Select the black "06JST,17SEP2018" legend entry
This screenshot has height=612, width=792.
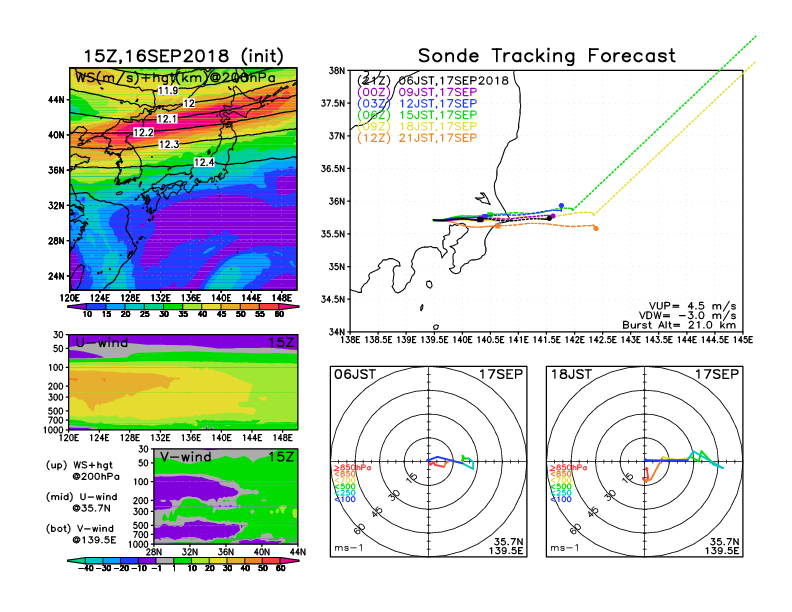(454, 80)
